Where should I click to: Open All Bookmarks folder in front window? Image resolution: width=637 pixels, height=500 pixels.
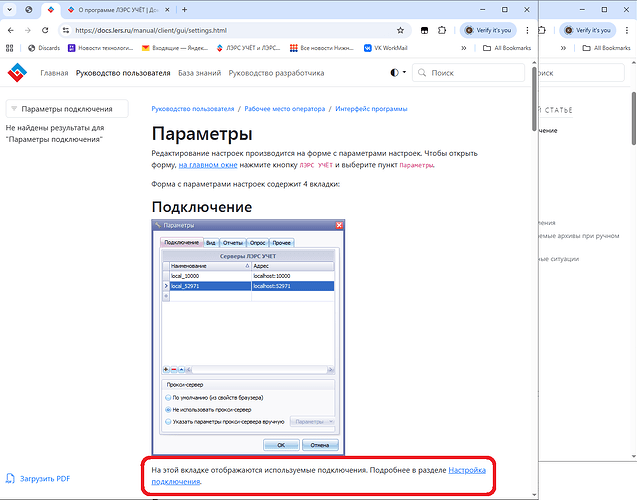point(507,48)
